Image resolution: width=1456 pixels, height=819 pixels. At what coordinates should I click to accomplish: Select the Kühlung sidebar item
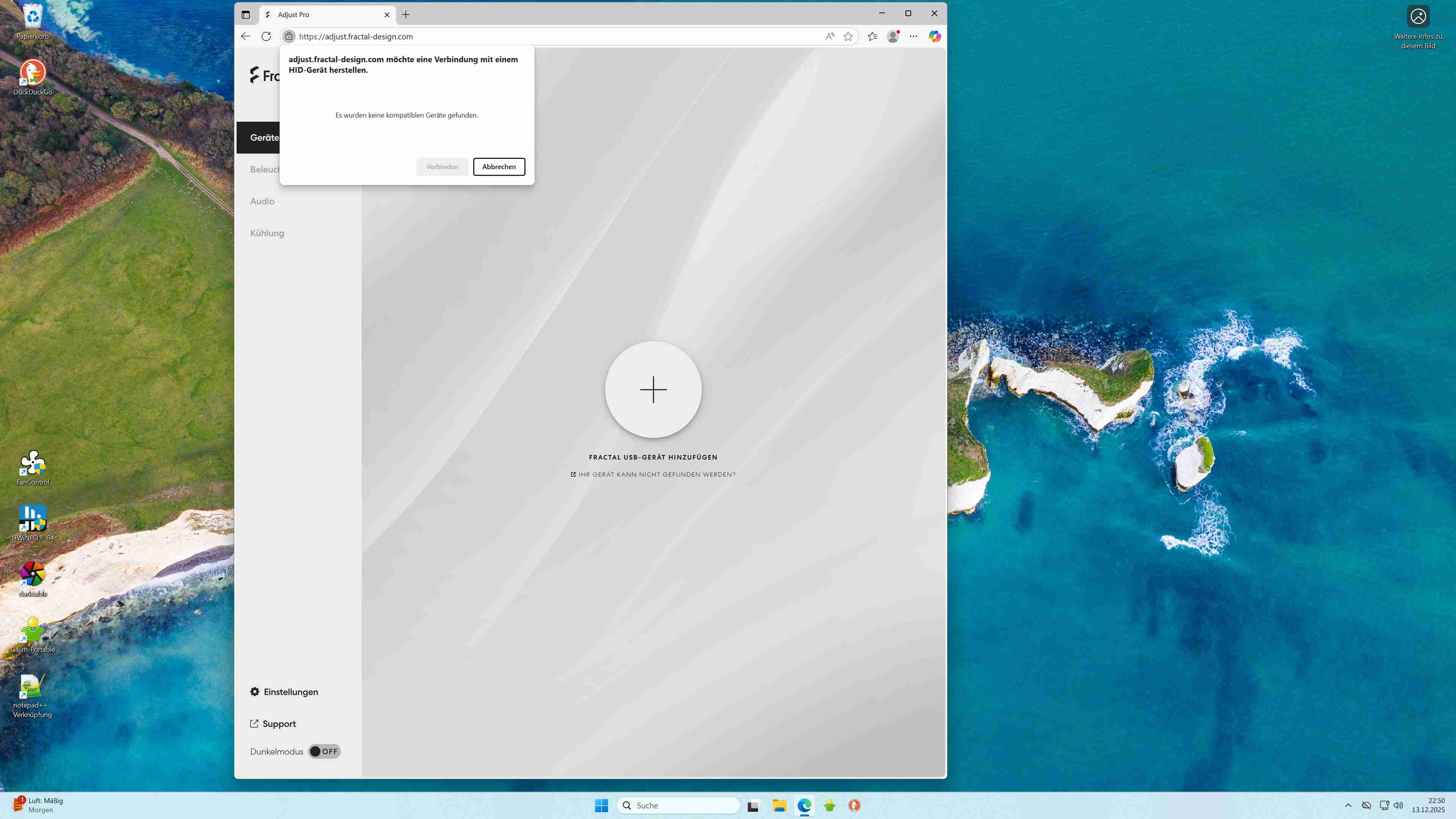[267, 233]
